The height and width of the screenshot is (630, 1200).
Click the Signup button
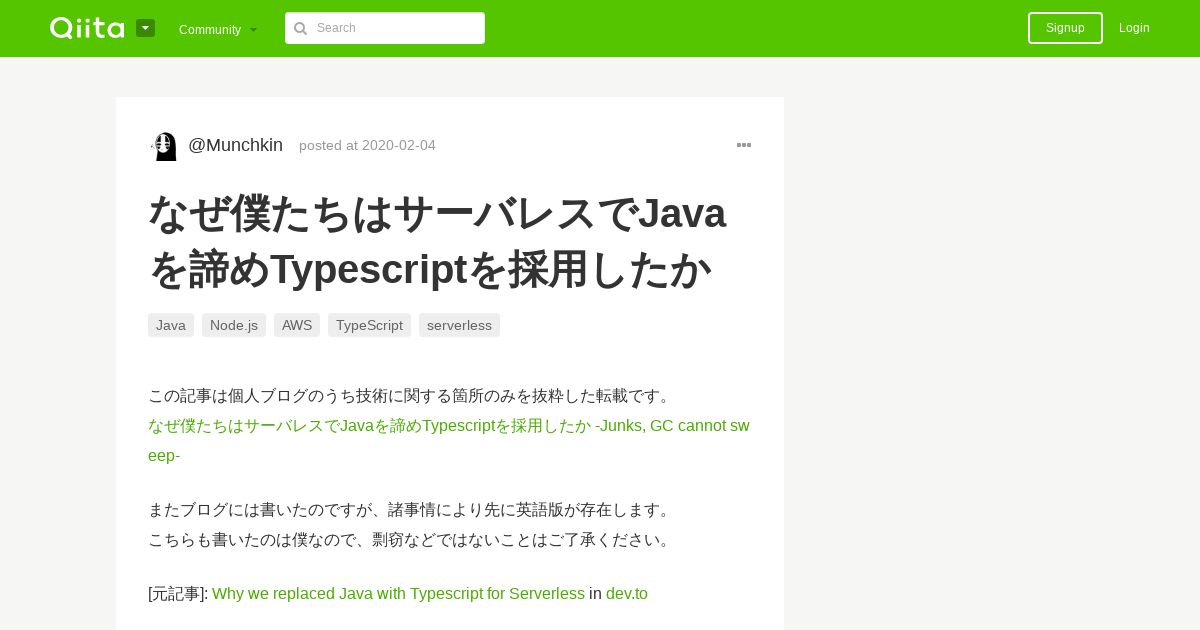pyautogui.click(x=1065, y=28)
